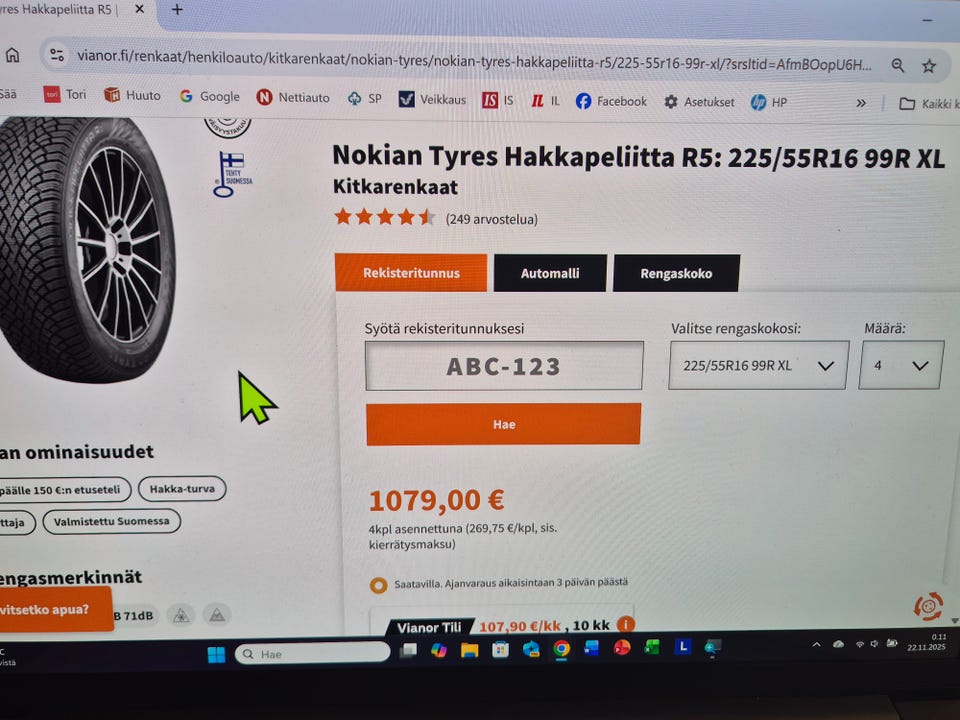
Task: Open the 249 arvostelua reviews link
Action: tap(492, 219)
